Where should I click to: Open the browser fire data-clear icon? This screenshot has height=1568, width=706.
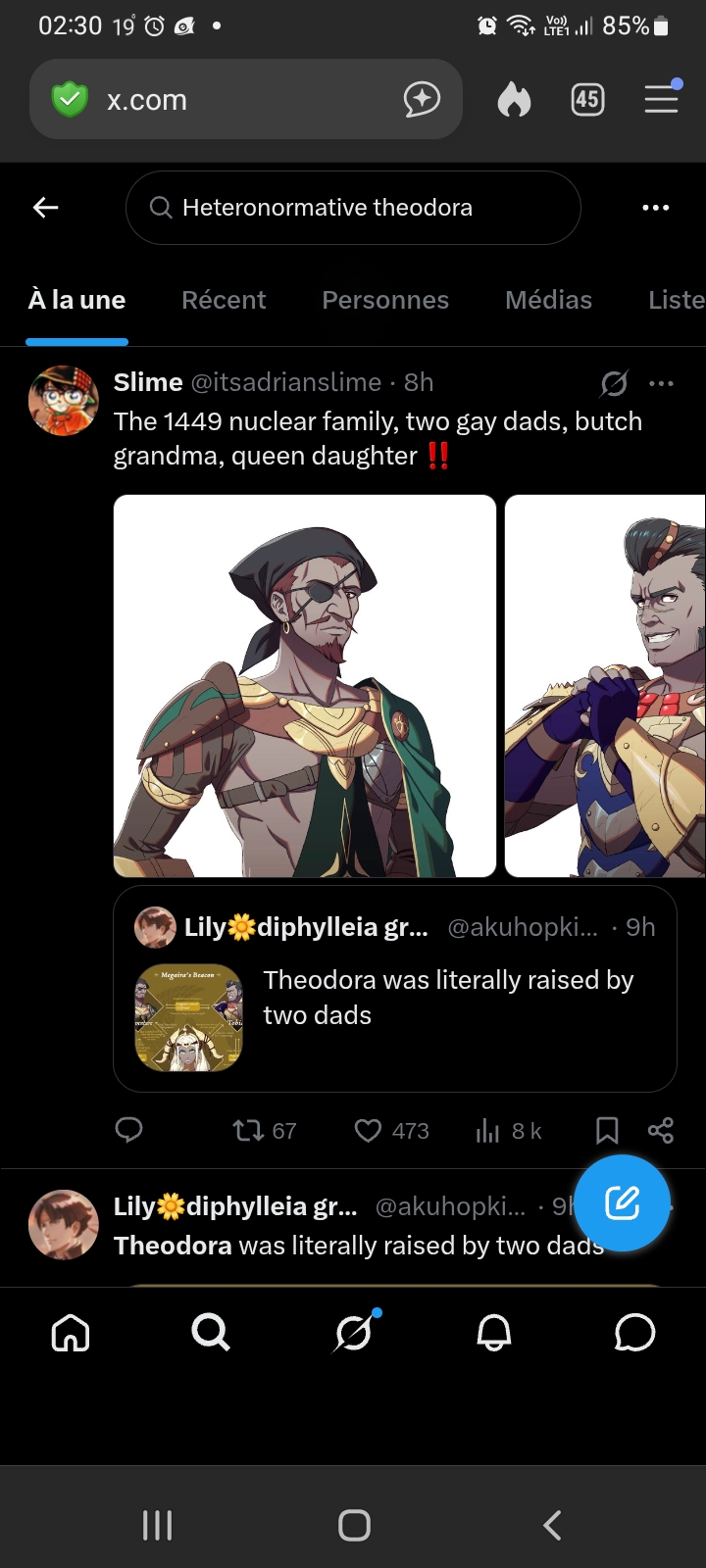(514, 99)
